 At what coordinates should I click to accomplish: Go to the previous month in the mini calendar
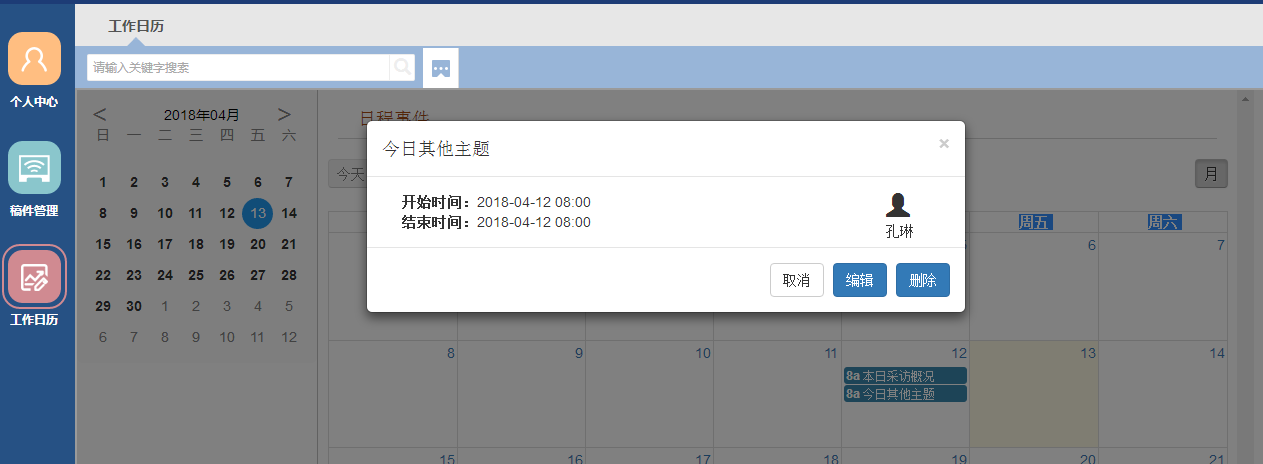point(100,115)
